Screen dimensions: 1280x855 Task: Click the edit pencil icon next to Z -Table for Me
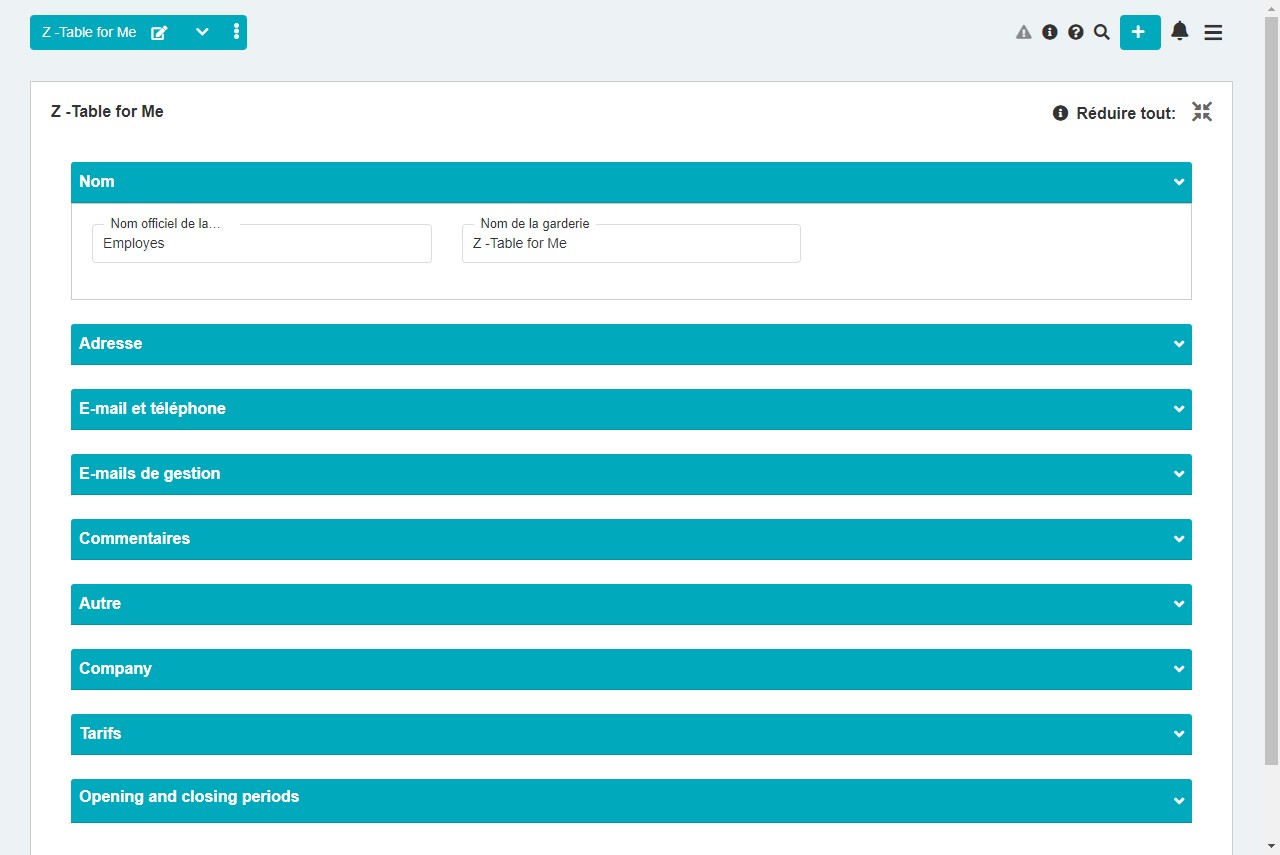point(158,32)
